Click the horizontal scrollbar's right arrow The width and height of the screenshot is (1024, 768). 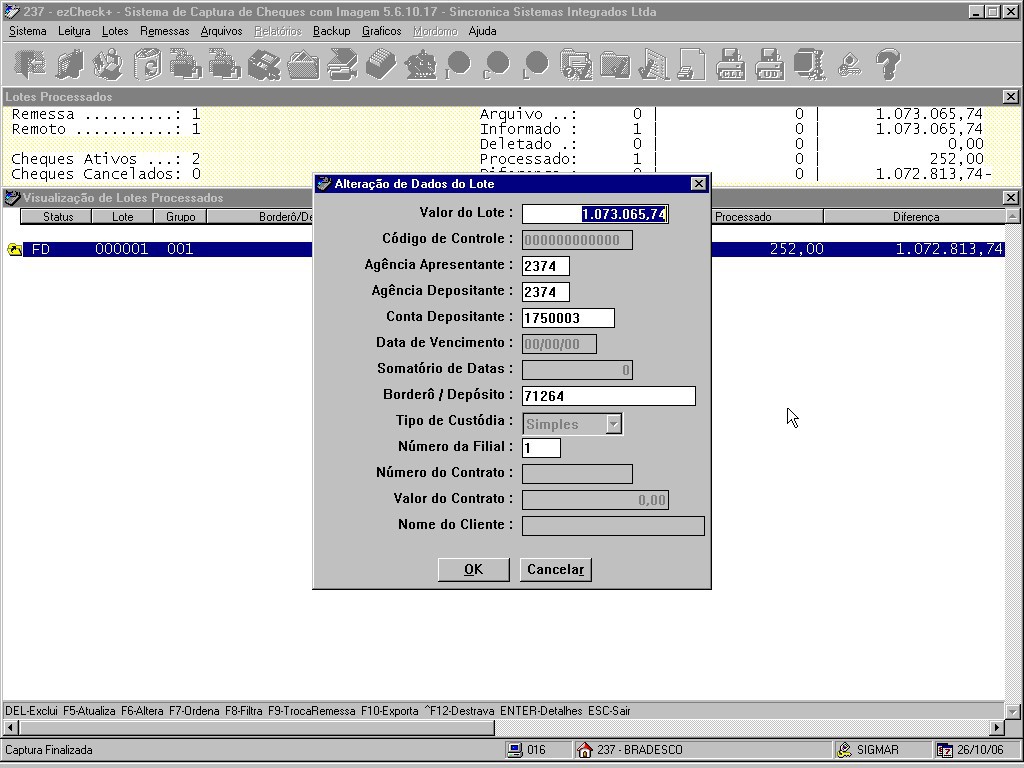[997, 726]
